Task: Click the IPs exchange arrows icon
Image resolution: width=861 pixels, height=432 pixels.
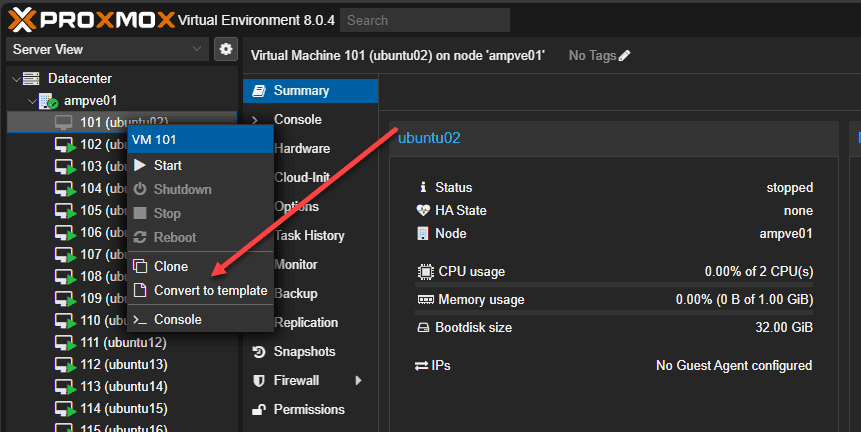Action: coord(422,366)
